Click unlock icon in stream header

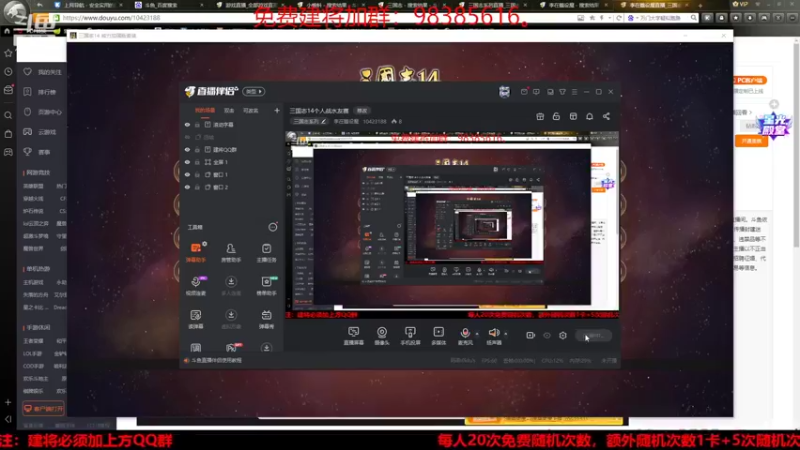pos(556,116)
